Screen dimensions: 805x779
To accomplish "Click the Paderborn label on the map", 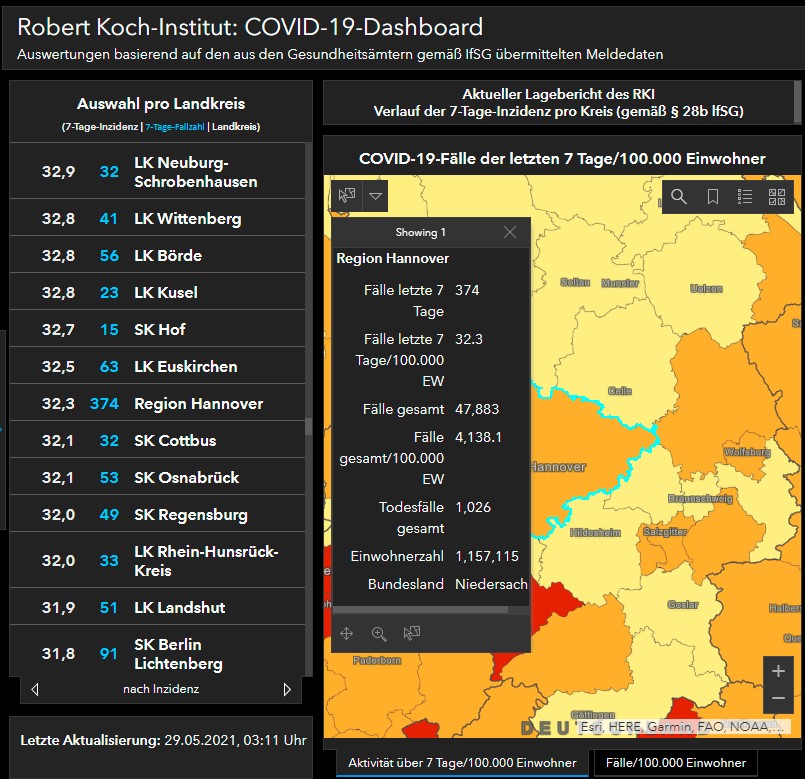I will coord(377,660).
